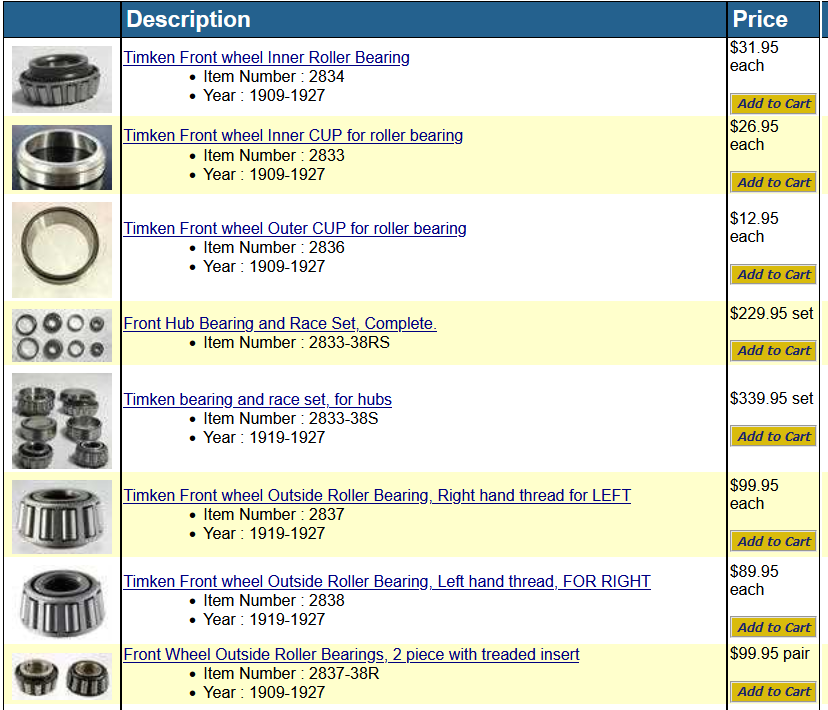Screen dimensions: 828x710
Task: Open Timken bearing and race set for hubs
Action: [257, 400]
